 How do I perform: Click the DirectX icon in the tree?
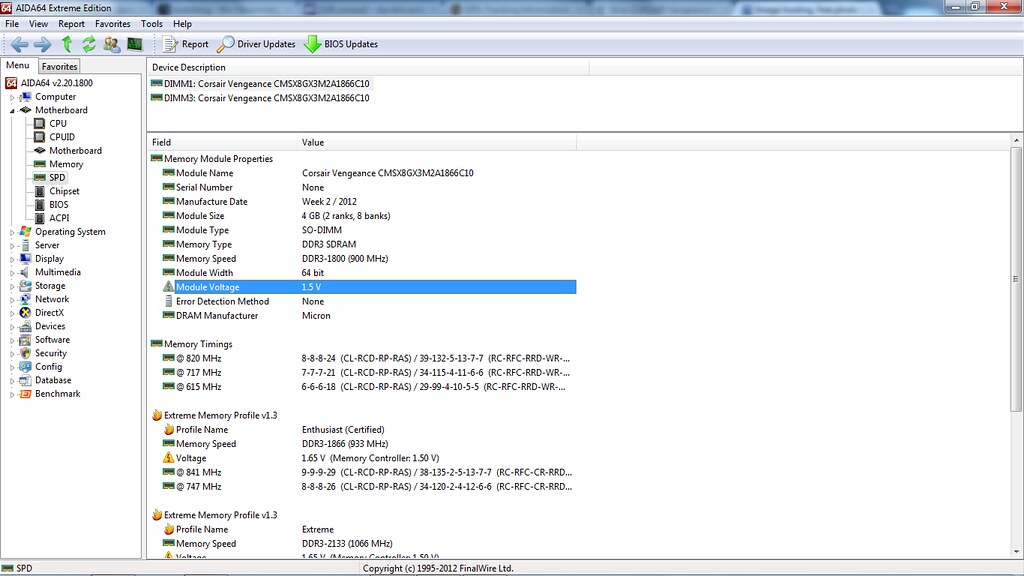(25, 313)
